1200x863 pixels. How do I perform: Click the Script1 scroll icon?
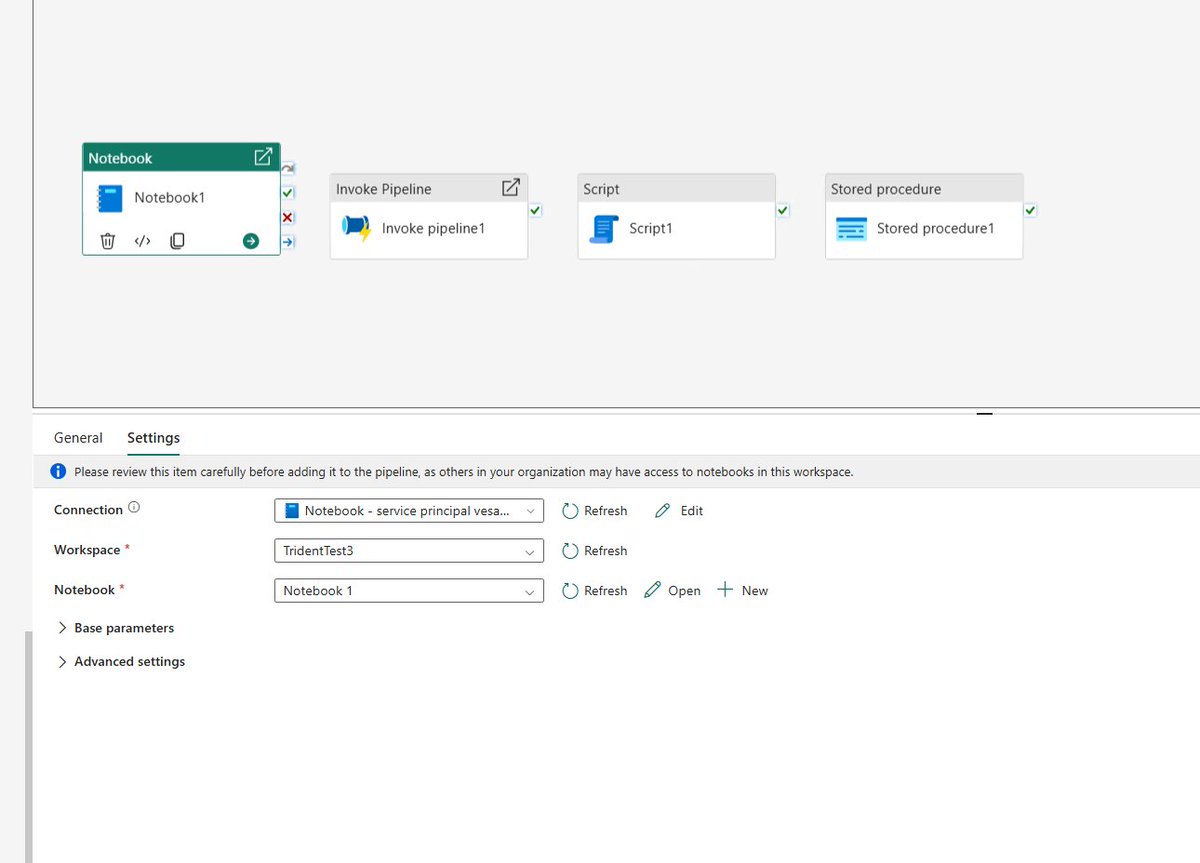(x=604, y=229)
